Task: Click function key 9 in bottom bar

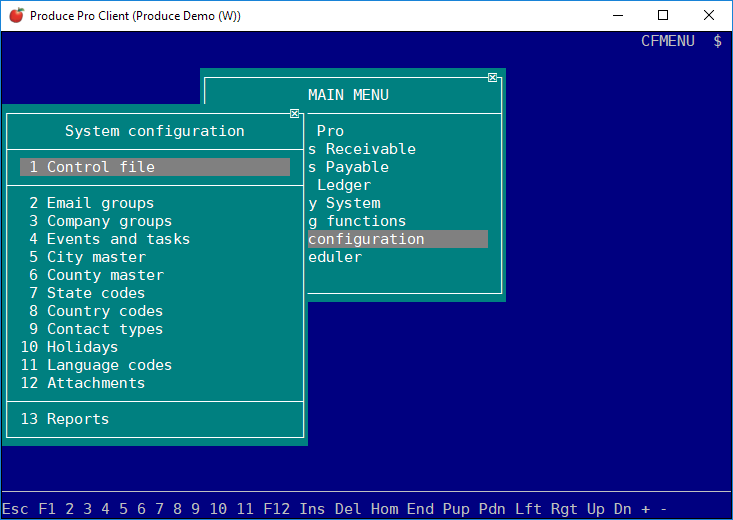Action: click(195, 509)
